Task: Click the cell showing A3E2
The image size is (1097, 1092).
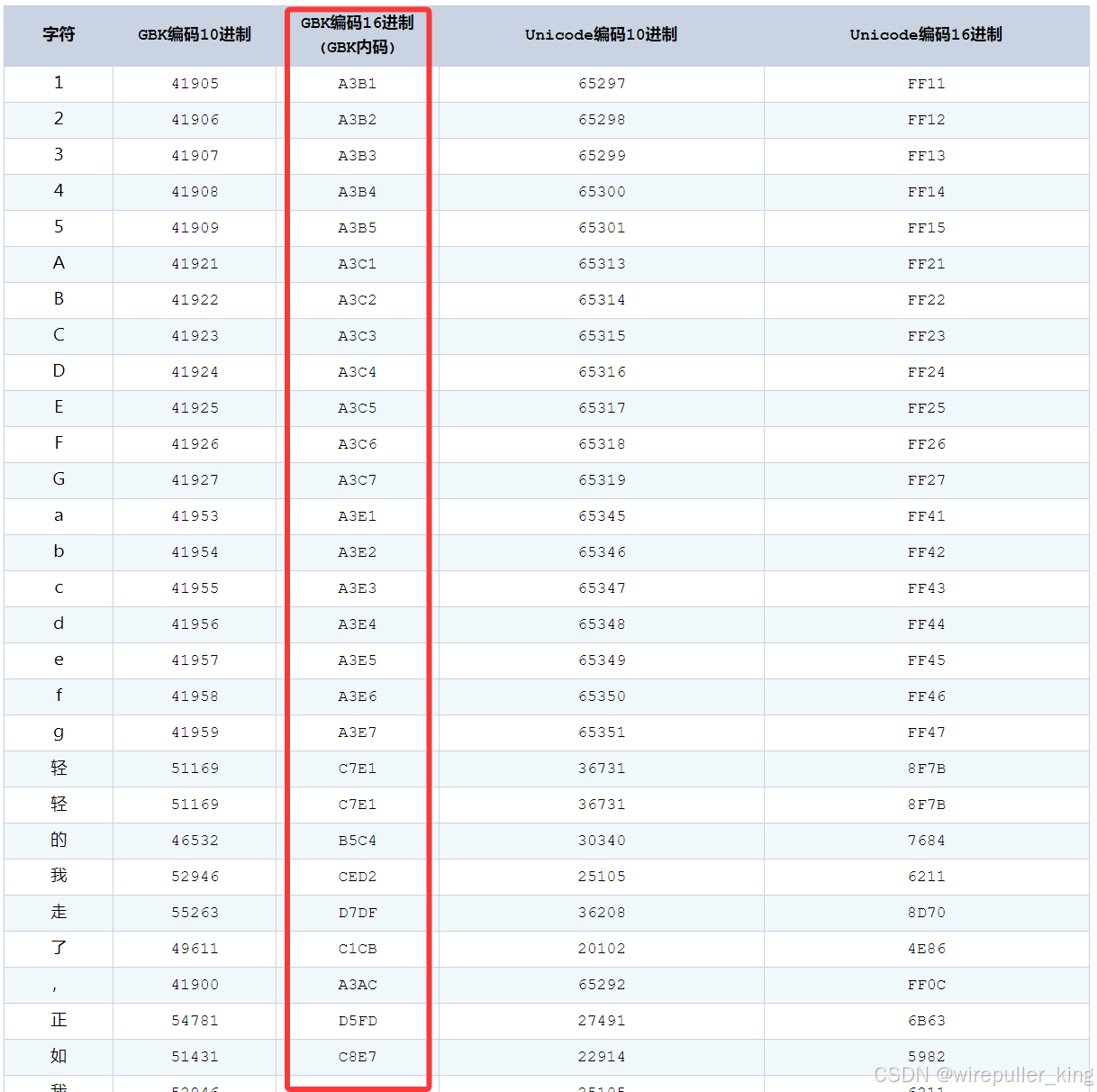Action: [x=358, y=552]
